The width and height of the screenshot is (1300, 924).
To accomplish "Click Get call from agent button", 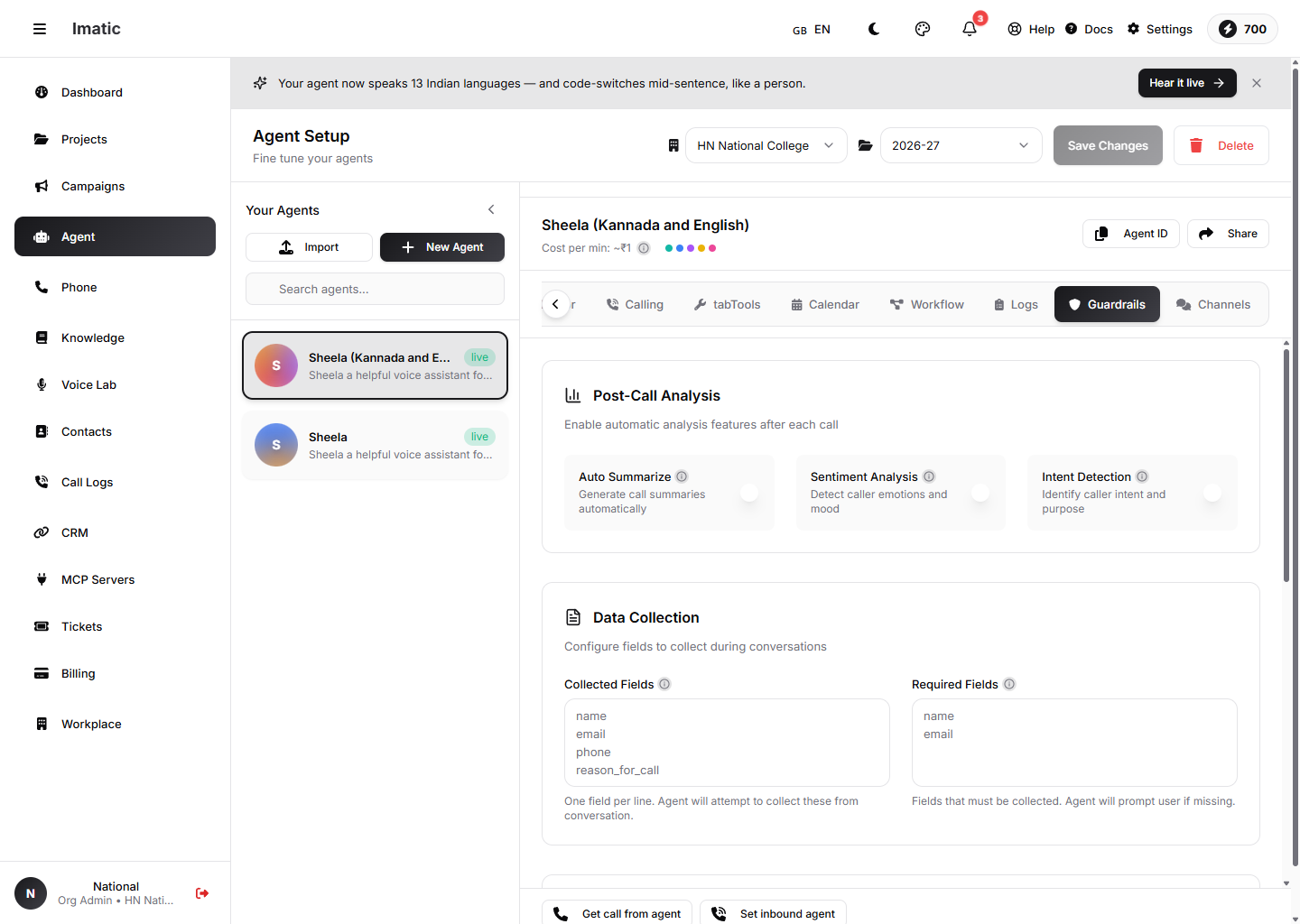I will [x=617, y=913].
